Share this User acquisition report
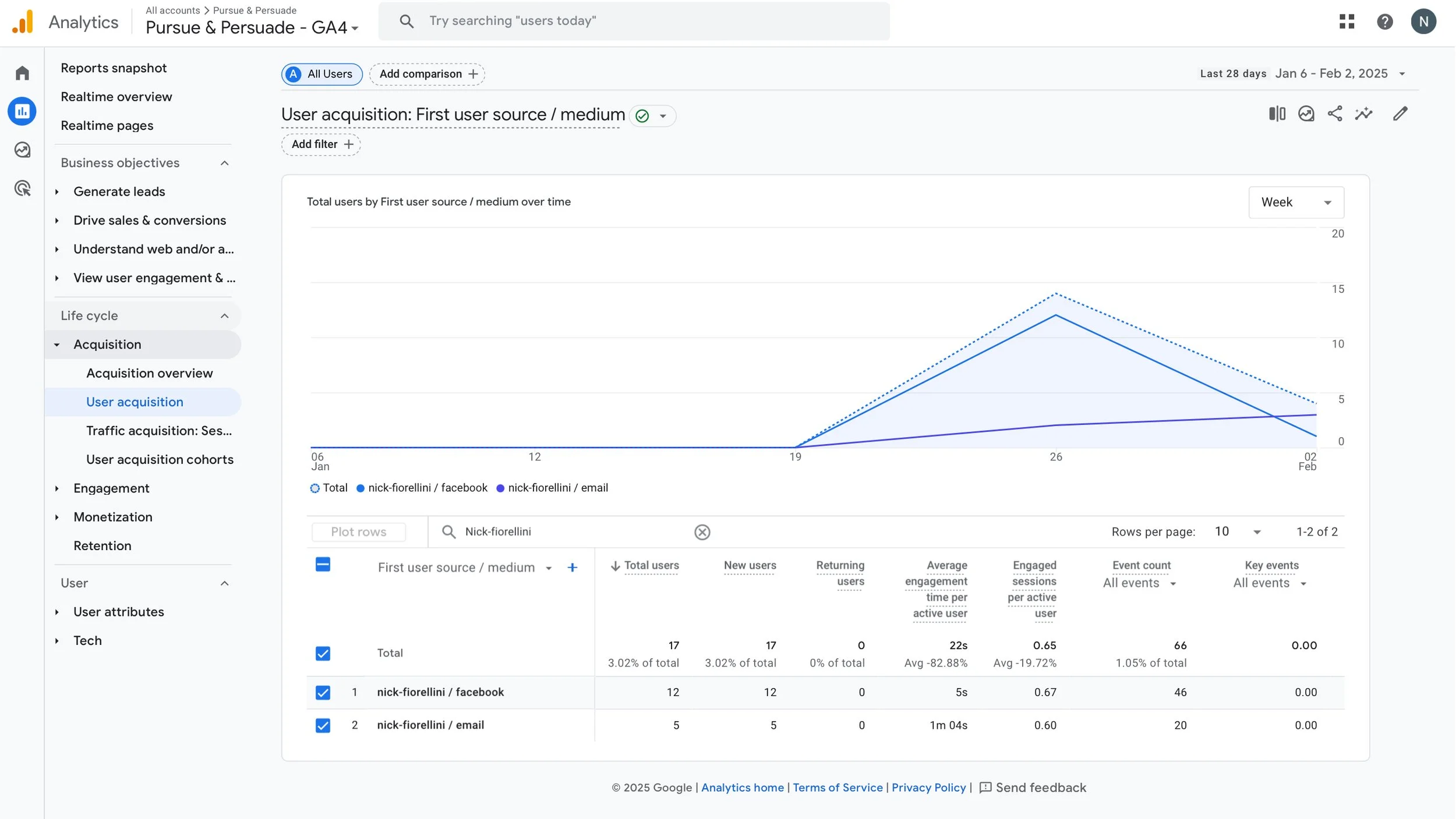Viewport: 1456px width, 819px height. click(x=1334, y=114)
